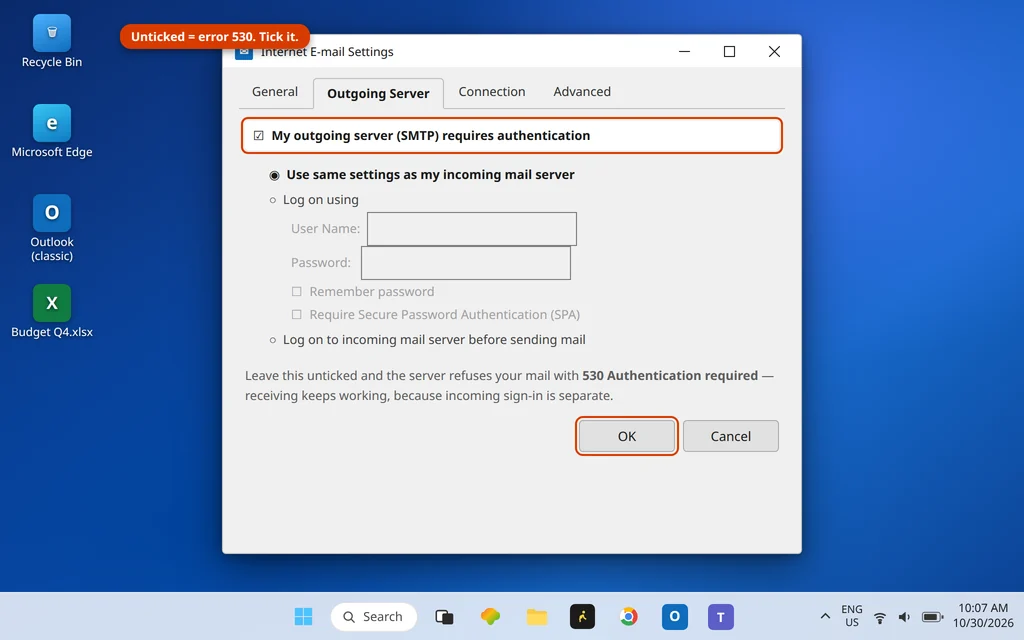Go to the Advanced tab
The image size is (1024, 640).
(582, 92)
